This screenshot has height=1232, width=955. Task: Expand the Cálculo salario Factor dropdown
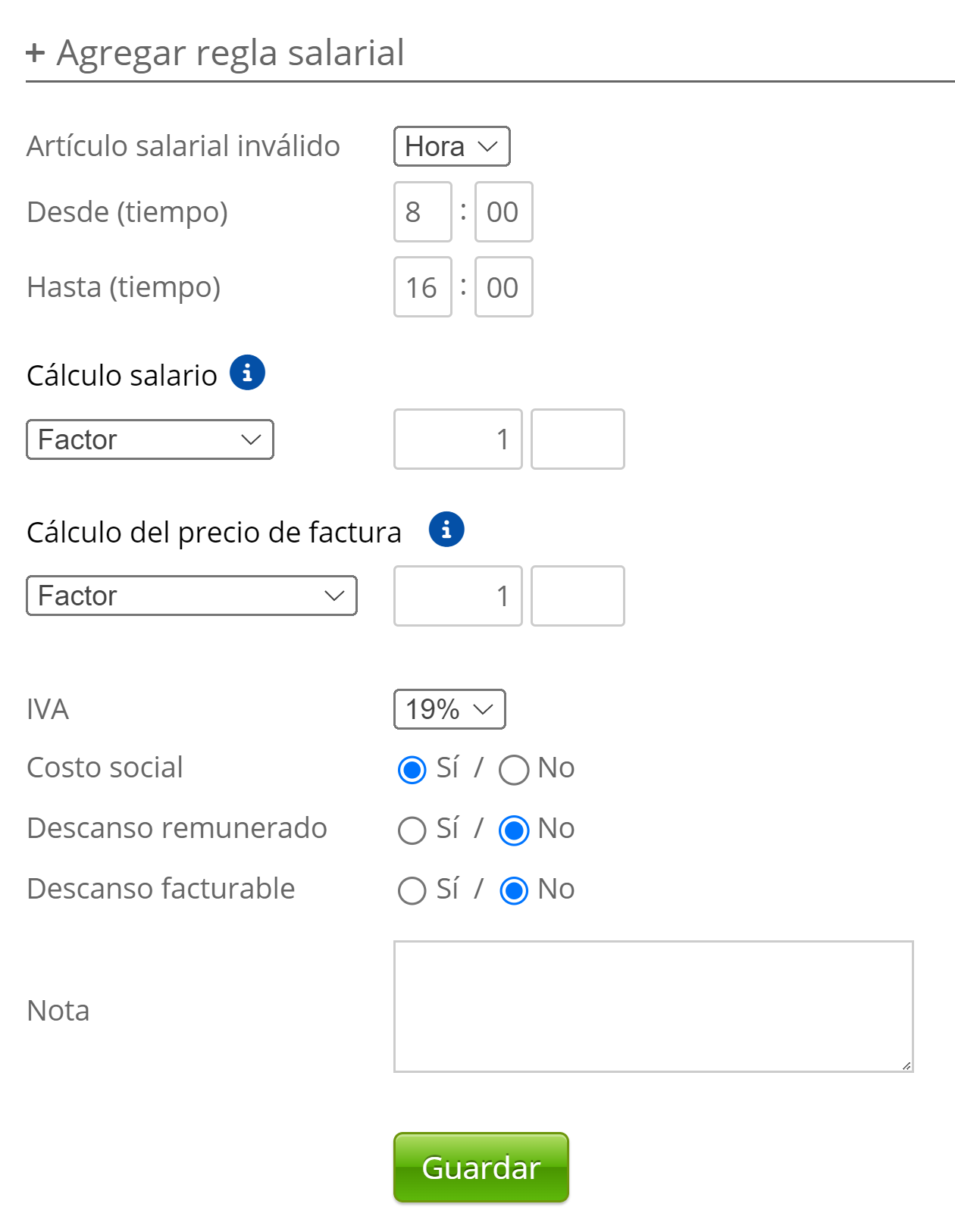(150, 439)
